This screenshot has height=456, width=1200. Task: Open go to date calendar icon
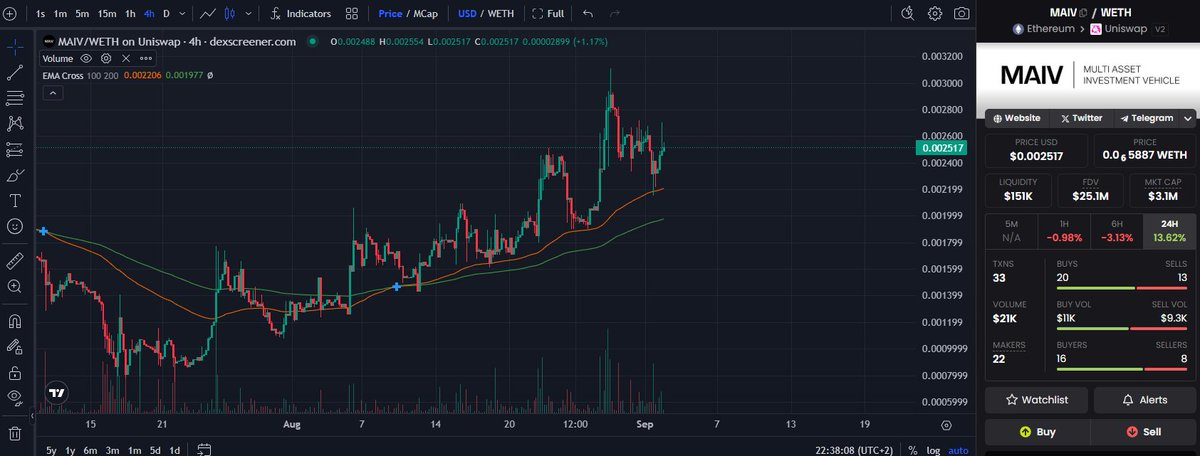[x=203, y=449]
